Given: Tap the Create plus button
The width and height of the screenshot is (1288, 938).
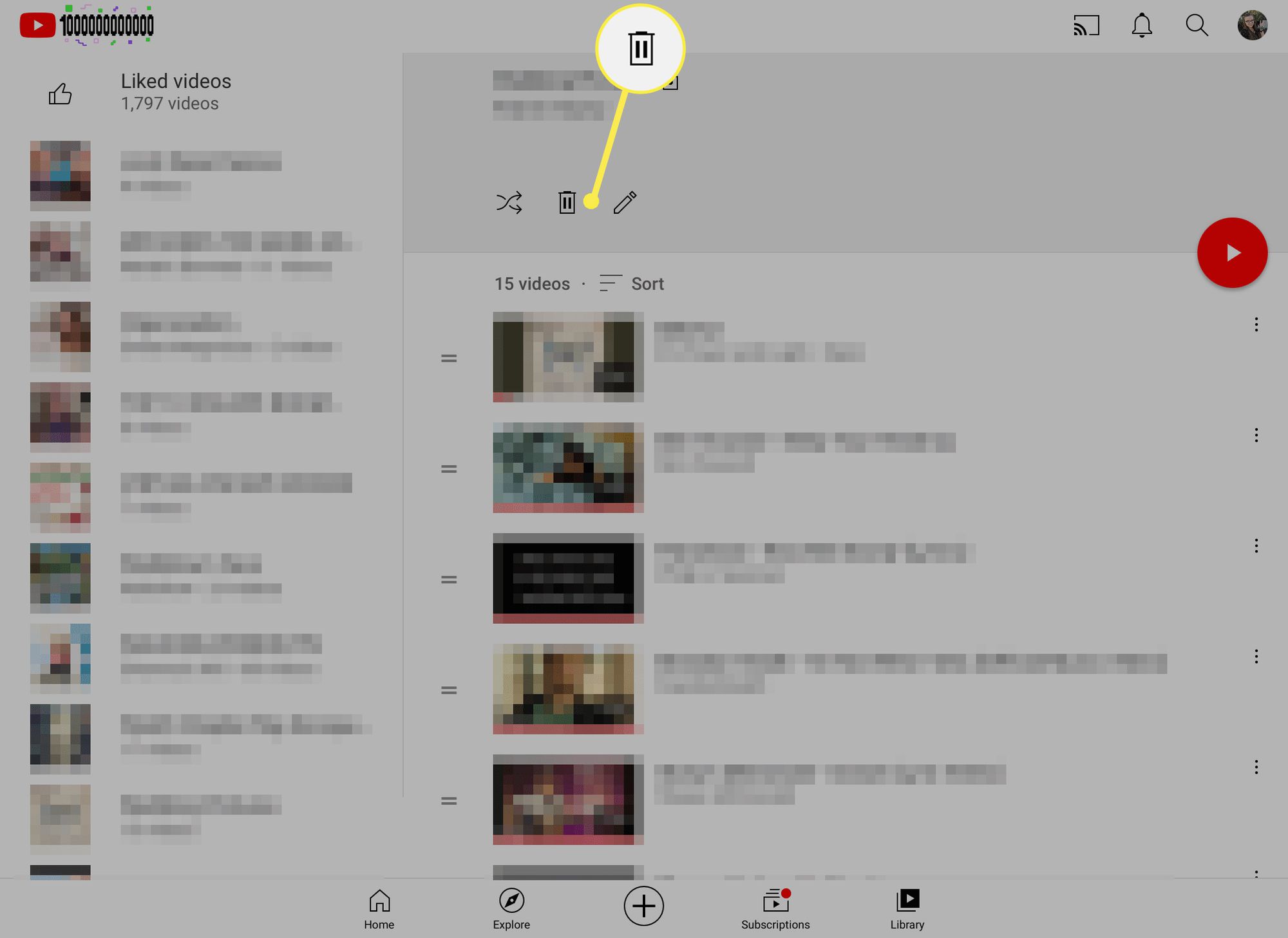Looking at the screenshot, I should (x=643, y=906).
